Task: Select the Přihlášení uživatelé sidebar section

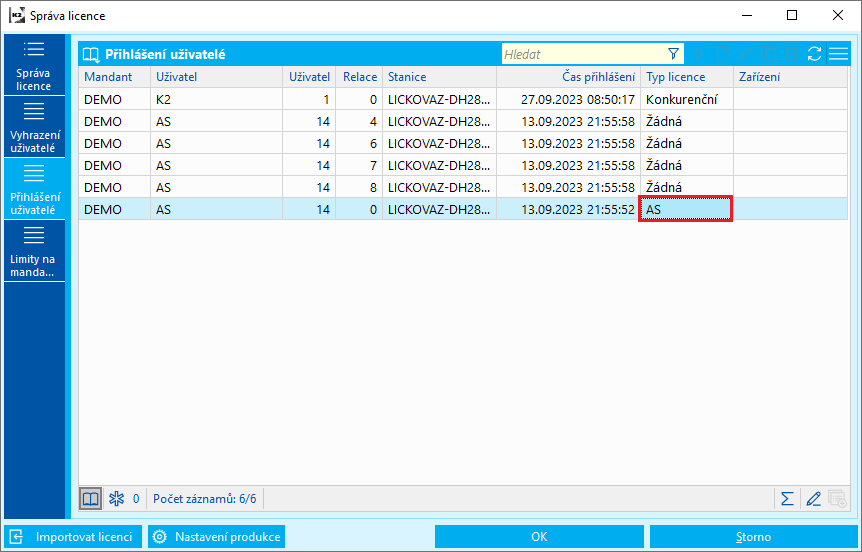Action: coord(34,189)
